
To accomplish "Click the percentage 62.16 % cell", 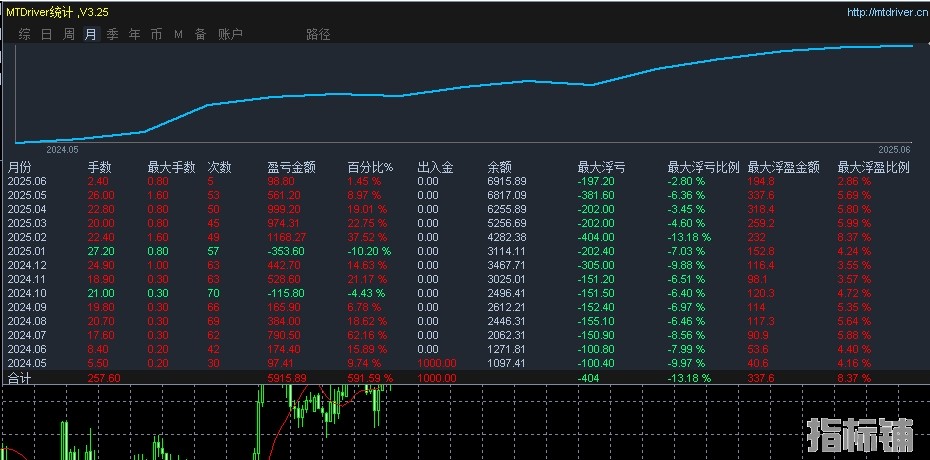I will pos(367,335).
